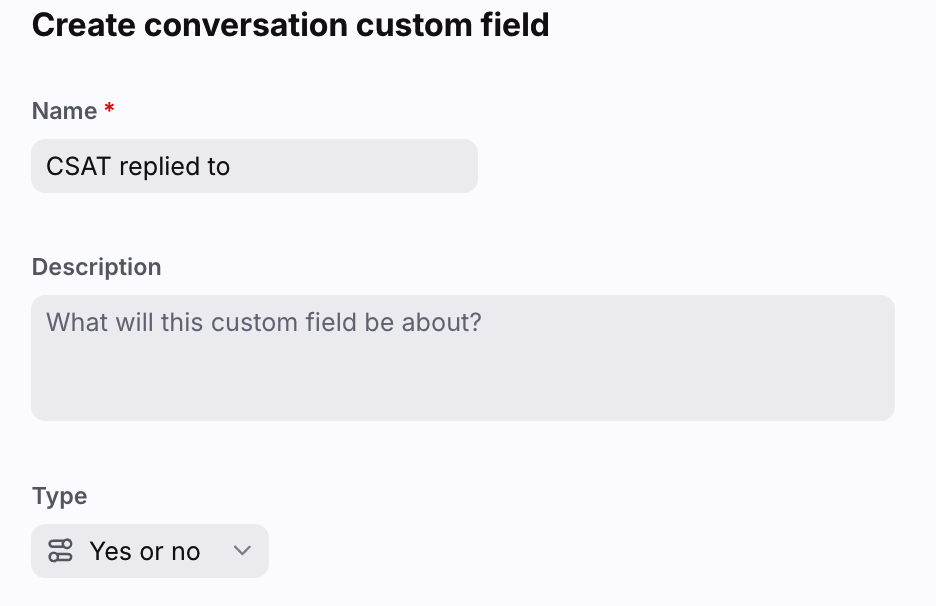The height and width of the screenshot is (606, 936).
Task: Click the 'Create conversation custom field' heading
Action: (291, 25)
